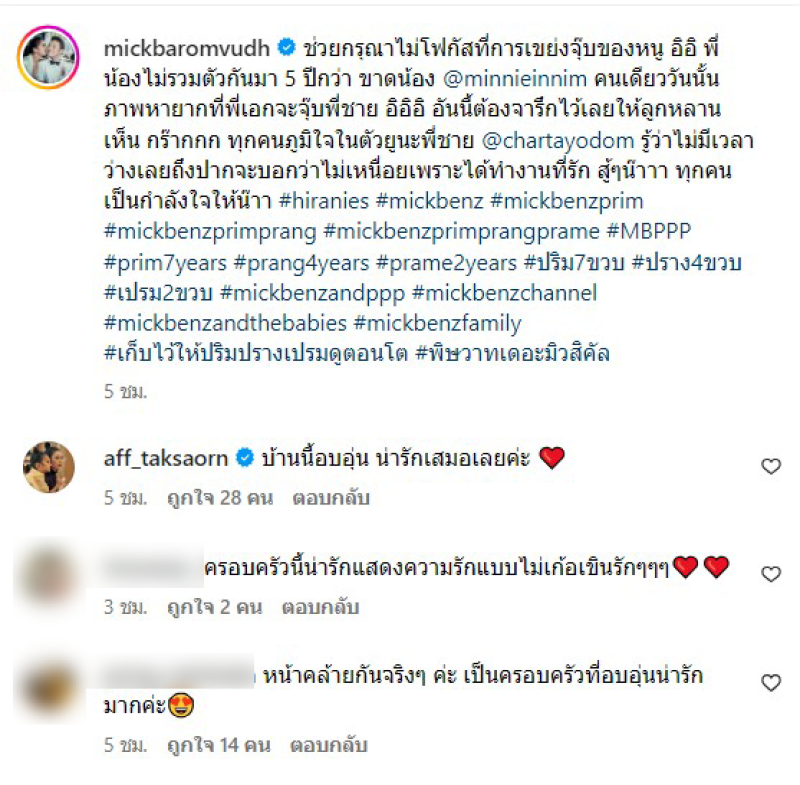
Task: Like the comment with the heart-eyes emoji
Action: click(770, 682)
